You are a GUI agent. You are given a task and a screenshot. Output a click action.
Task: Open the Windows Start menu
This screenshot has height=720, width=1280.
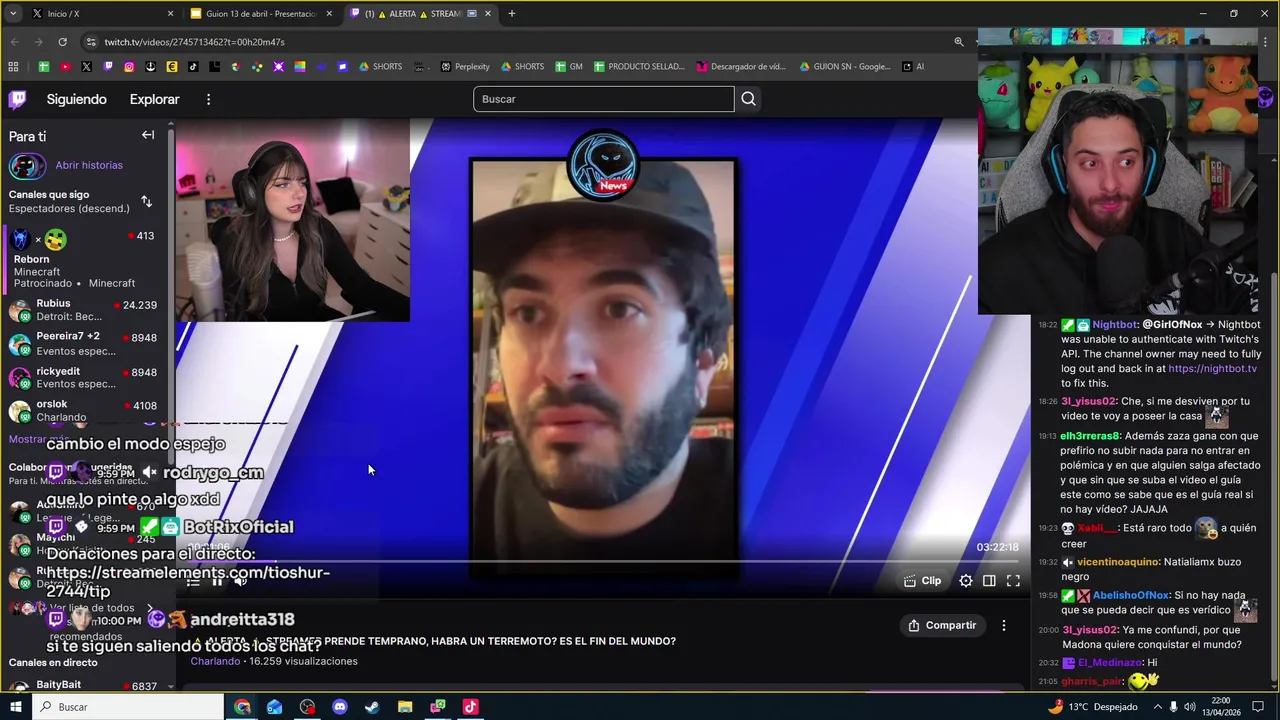15,707
